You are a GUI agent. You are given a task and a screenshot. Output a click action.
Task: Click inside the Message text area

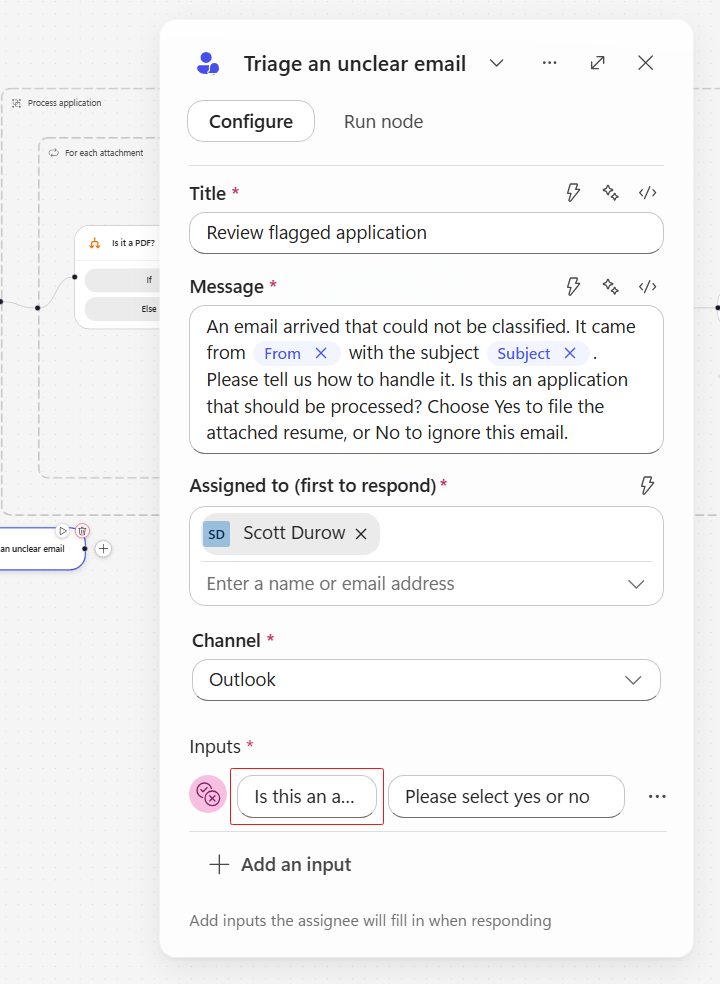point(426,380)
